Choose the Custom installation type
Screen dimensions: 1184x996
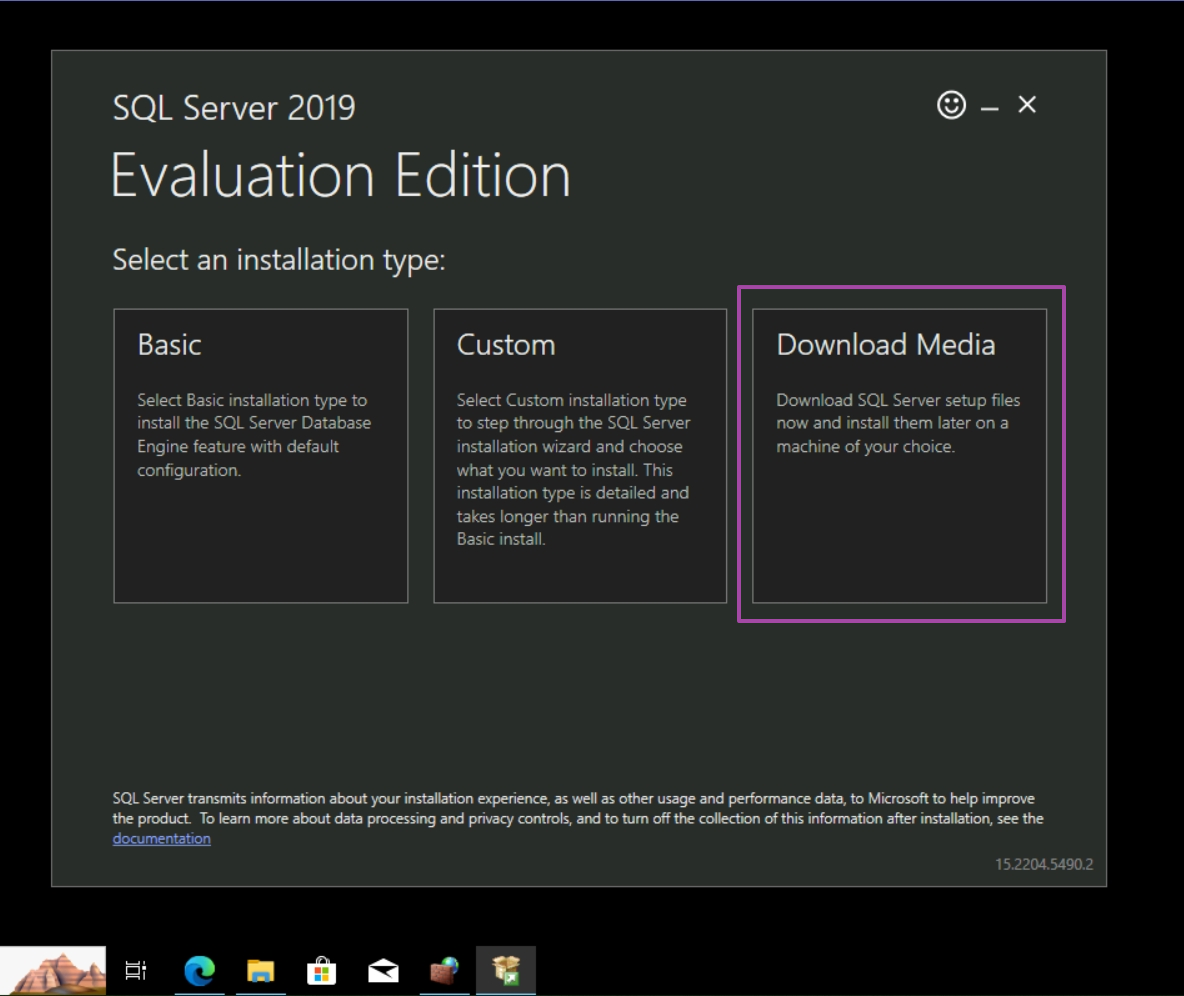coord(580,455)
